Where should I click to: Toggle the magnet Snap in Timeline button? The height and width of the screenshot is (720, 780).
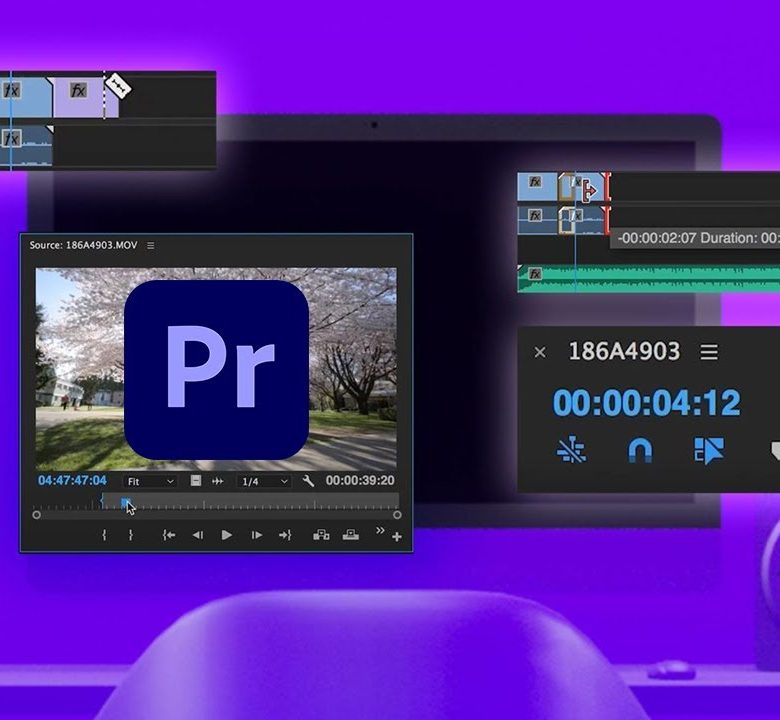[640, 451]
